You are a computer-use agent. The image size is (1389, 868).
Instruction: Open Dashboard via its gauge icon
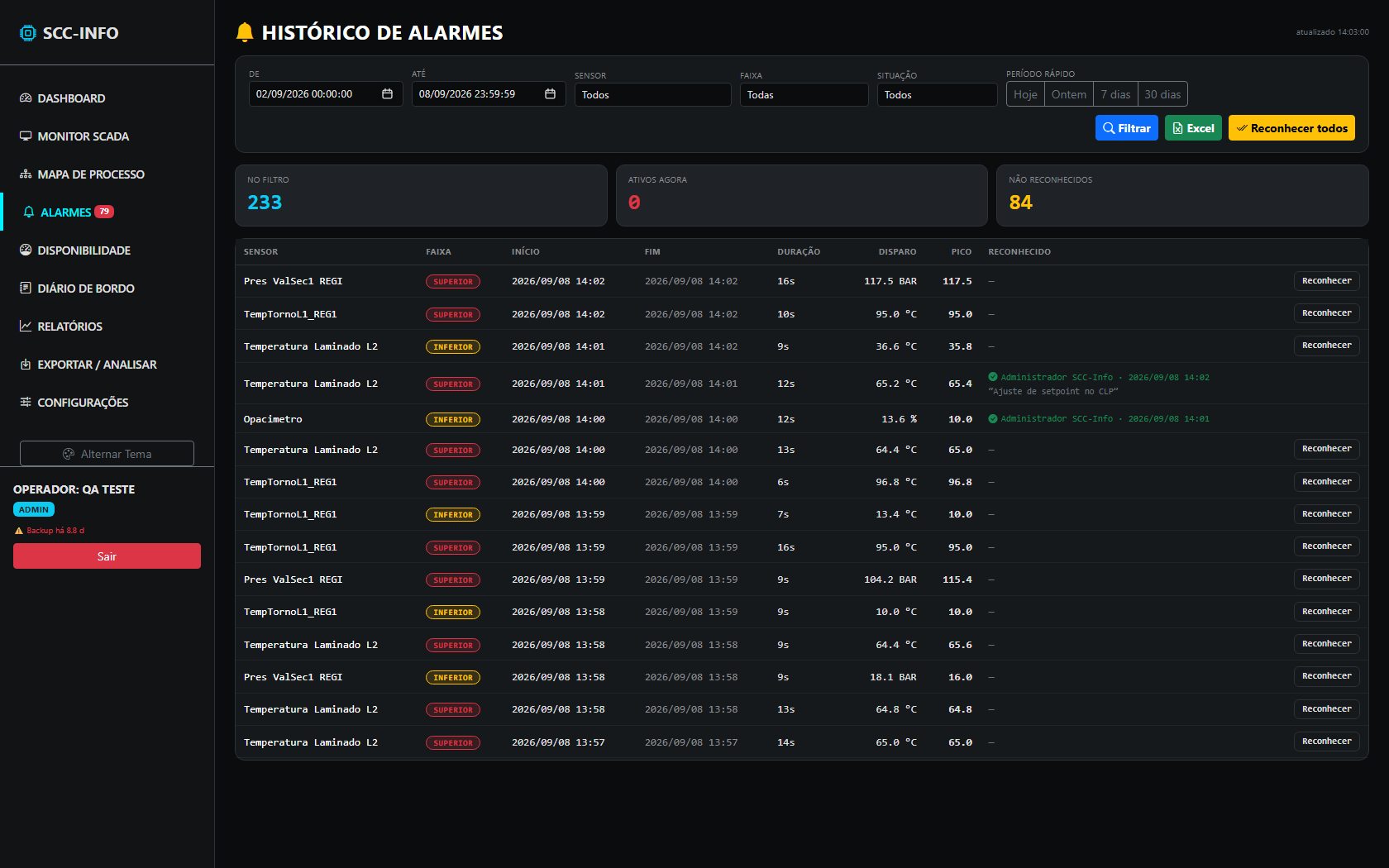coord(26,98)
